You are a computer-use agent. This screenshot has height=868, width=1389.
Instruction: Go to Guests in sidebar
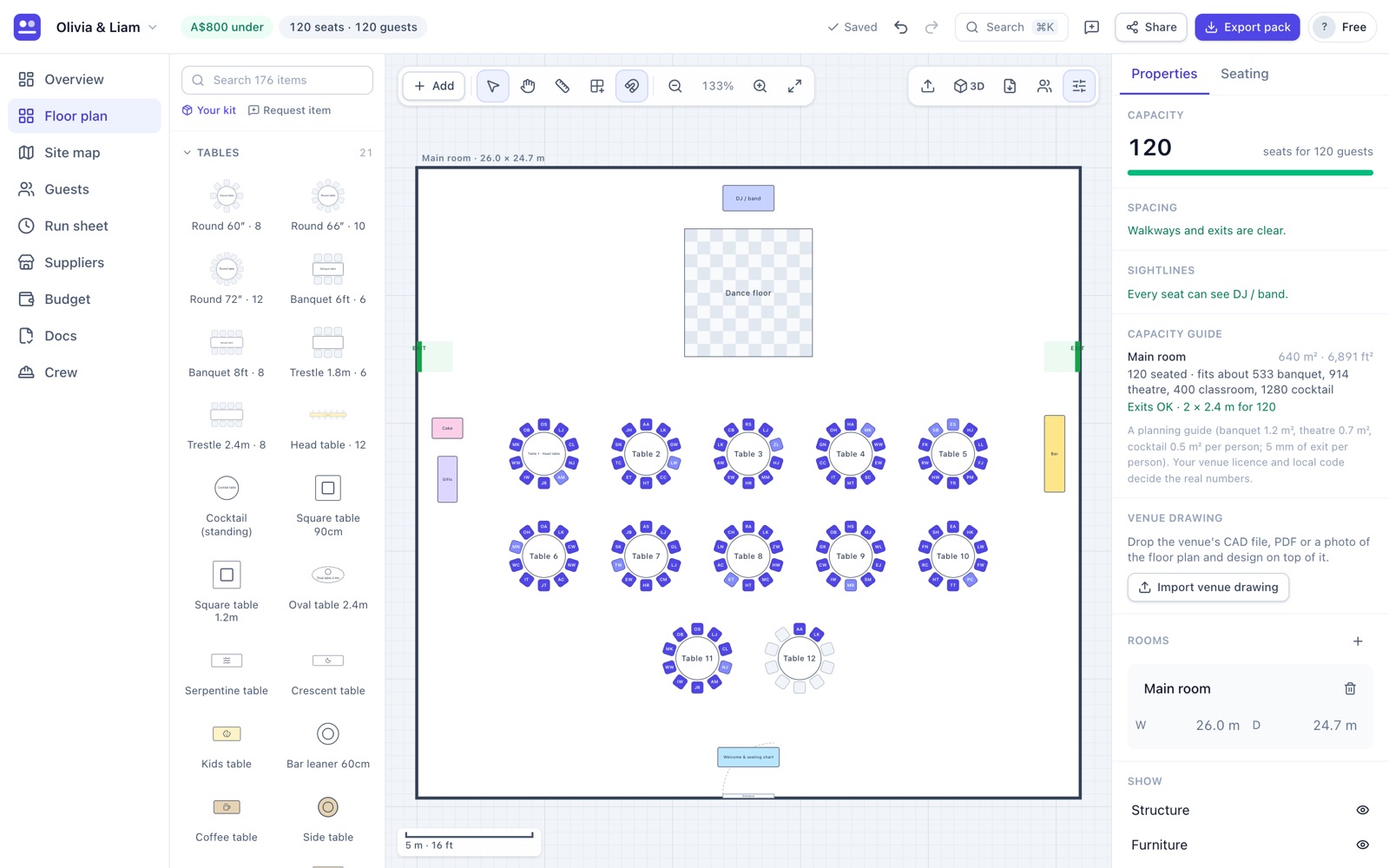(84, 189)
